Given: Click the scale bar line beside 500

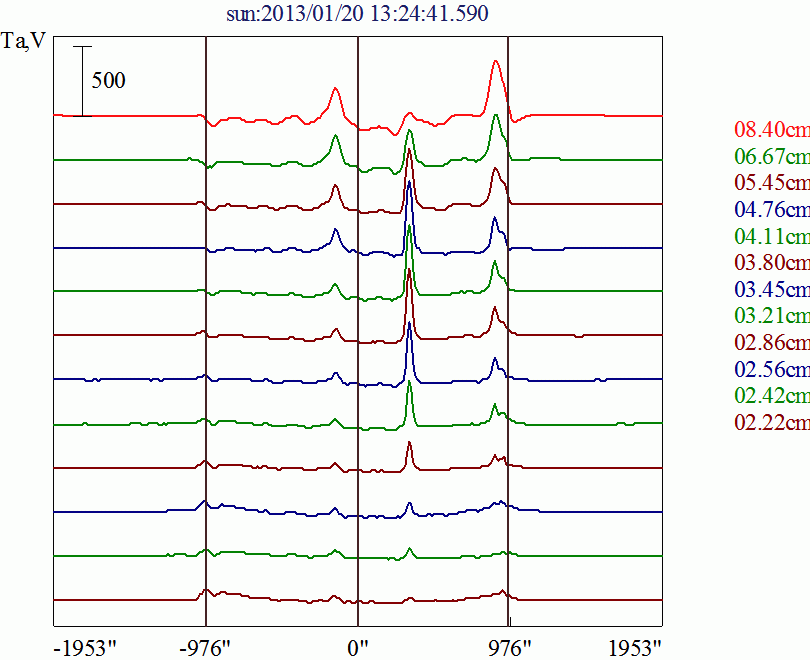Looking at the screenshot, I should pyautogui.click(x=82, y=81).
